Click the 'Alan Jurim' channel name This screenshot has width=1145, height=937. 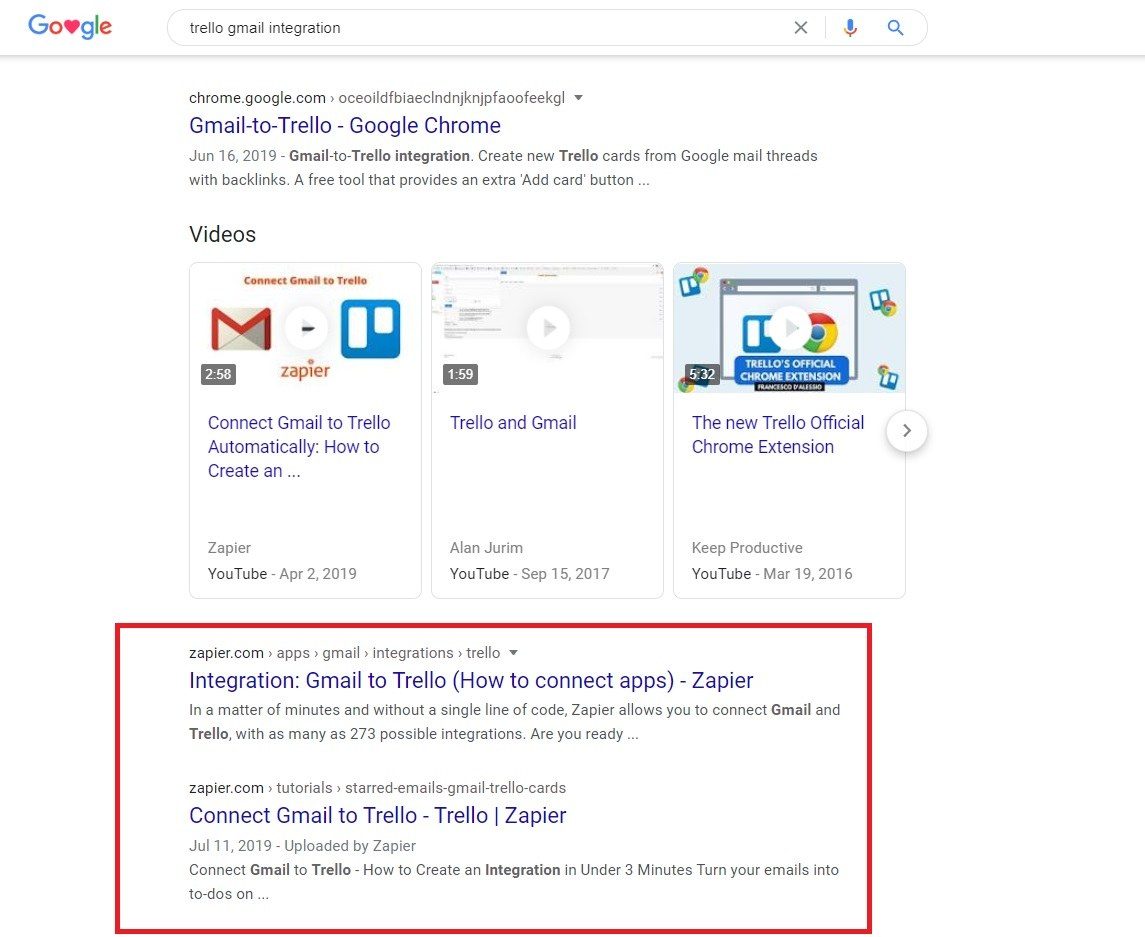point(486,548)
